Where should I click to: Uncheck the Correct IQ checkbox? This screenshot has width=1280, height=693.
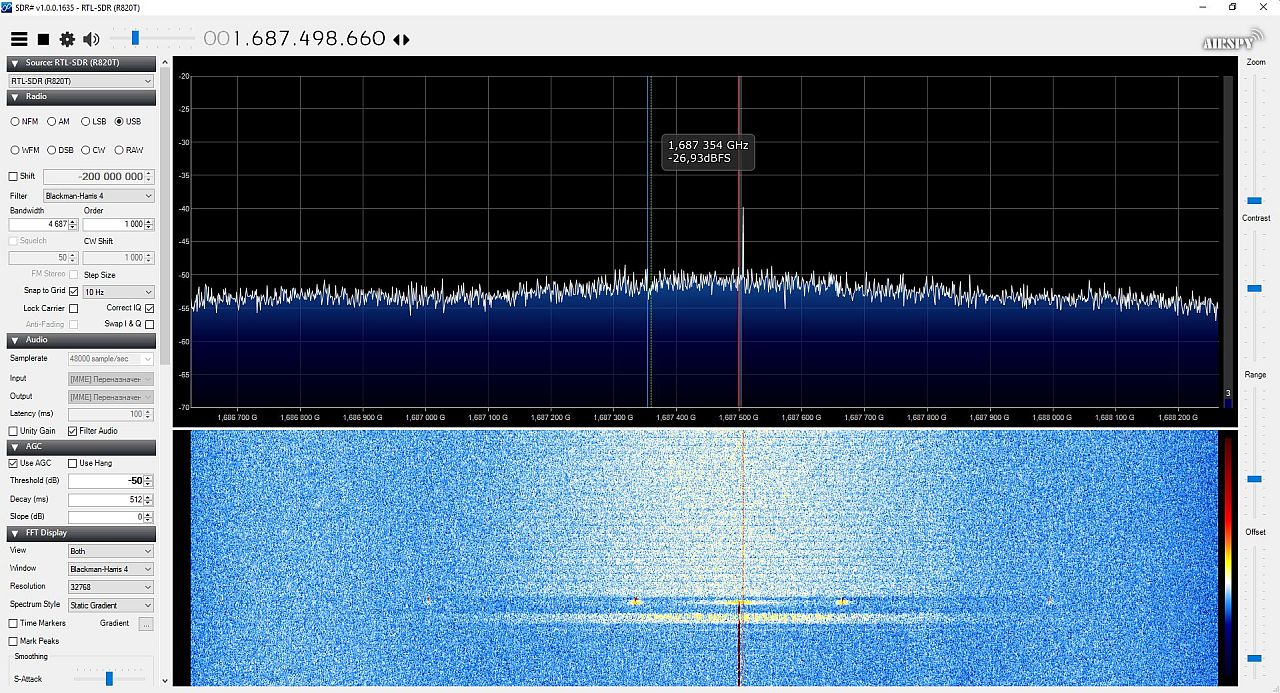coord(149,308)
